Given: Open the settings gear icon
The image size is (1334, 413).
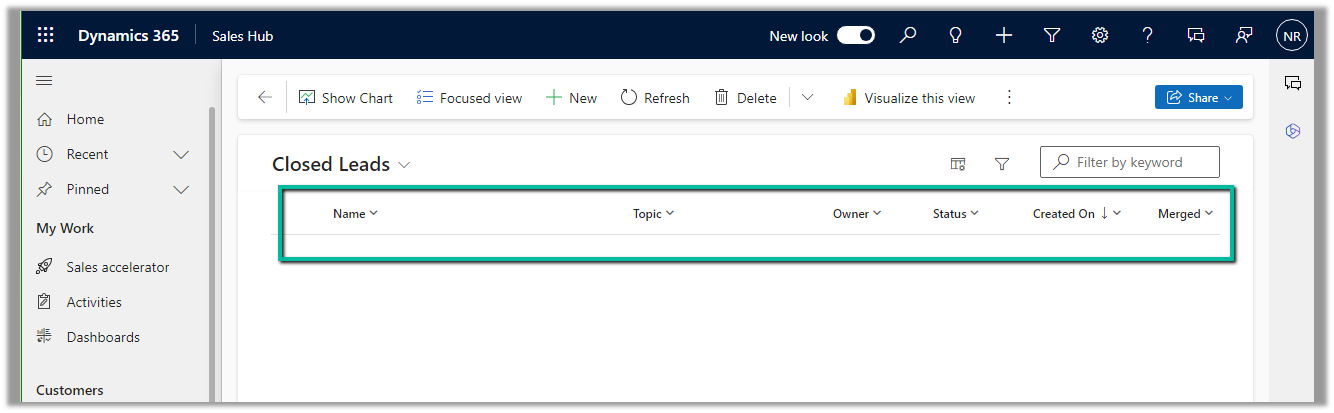Looking at the screenshot, I should point(1100,35).
